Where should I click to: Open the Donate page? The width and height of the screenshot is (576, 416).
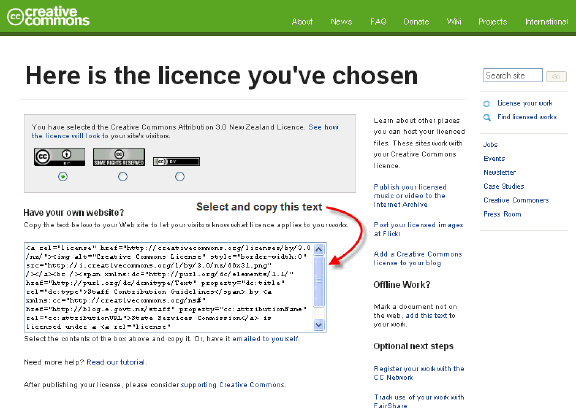[416, 22]
